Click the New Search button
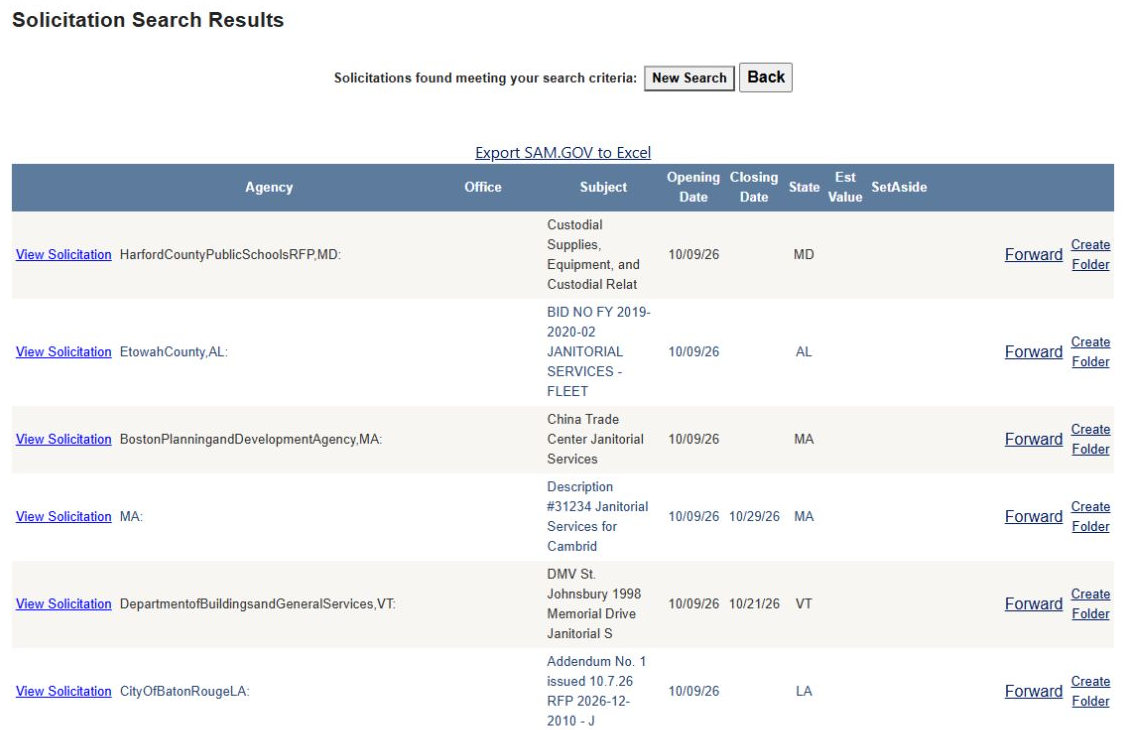The height and width of the screenshot is (730, 1125). 689,78
